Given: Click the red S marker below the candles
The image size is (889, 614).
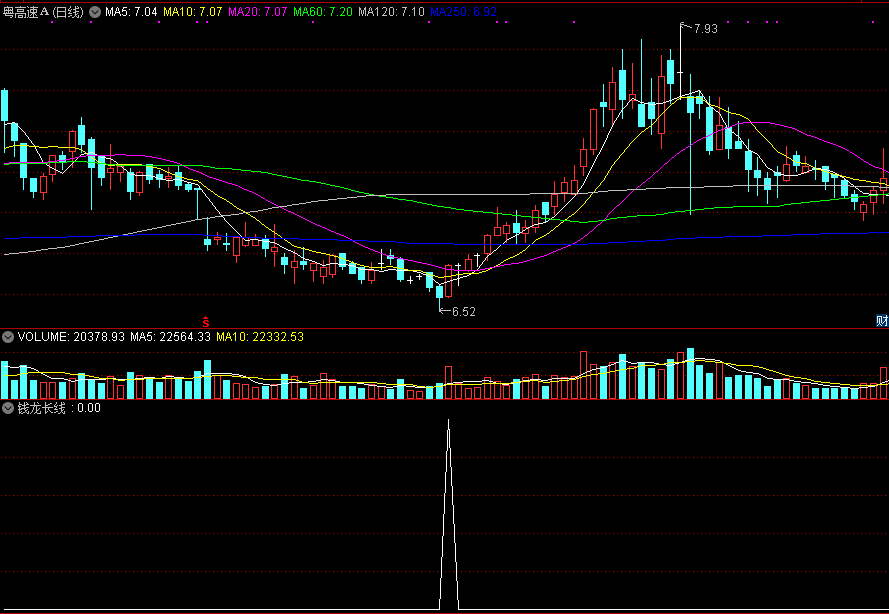Looking at the screenshot, I should [206, 322].
